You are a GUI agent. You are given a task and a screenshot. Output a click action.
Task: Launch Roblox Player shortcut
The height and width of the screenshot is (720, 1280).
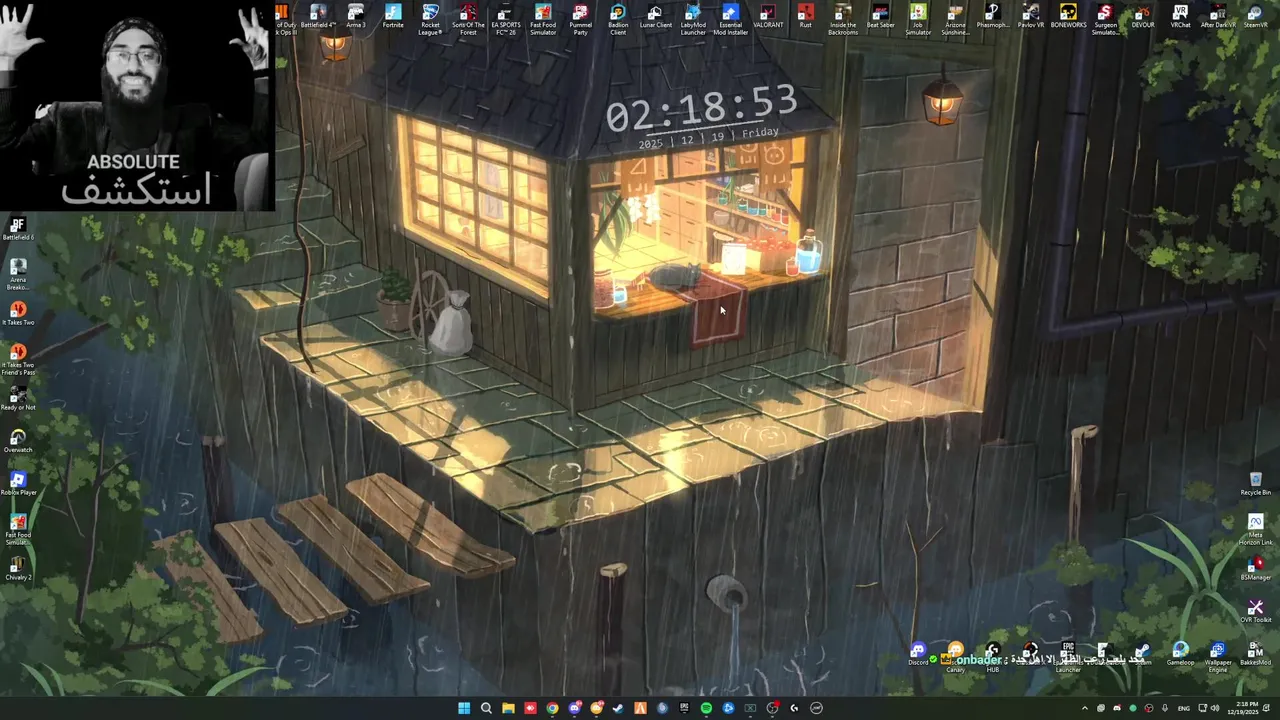(x=18, y=484)
